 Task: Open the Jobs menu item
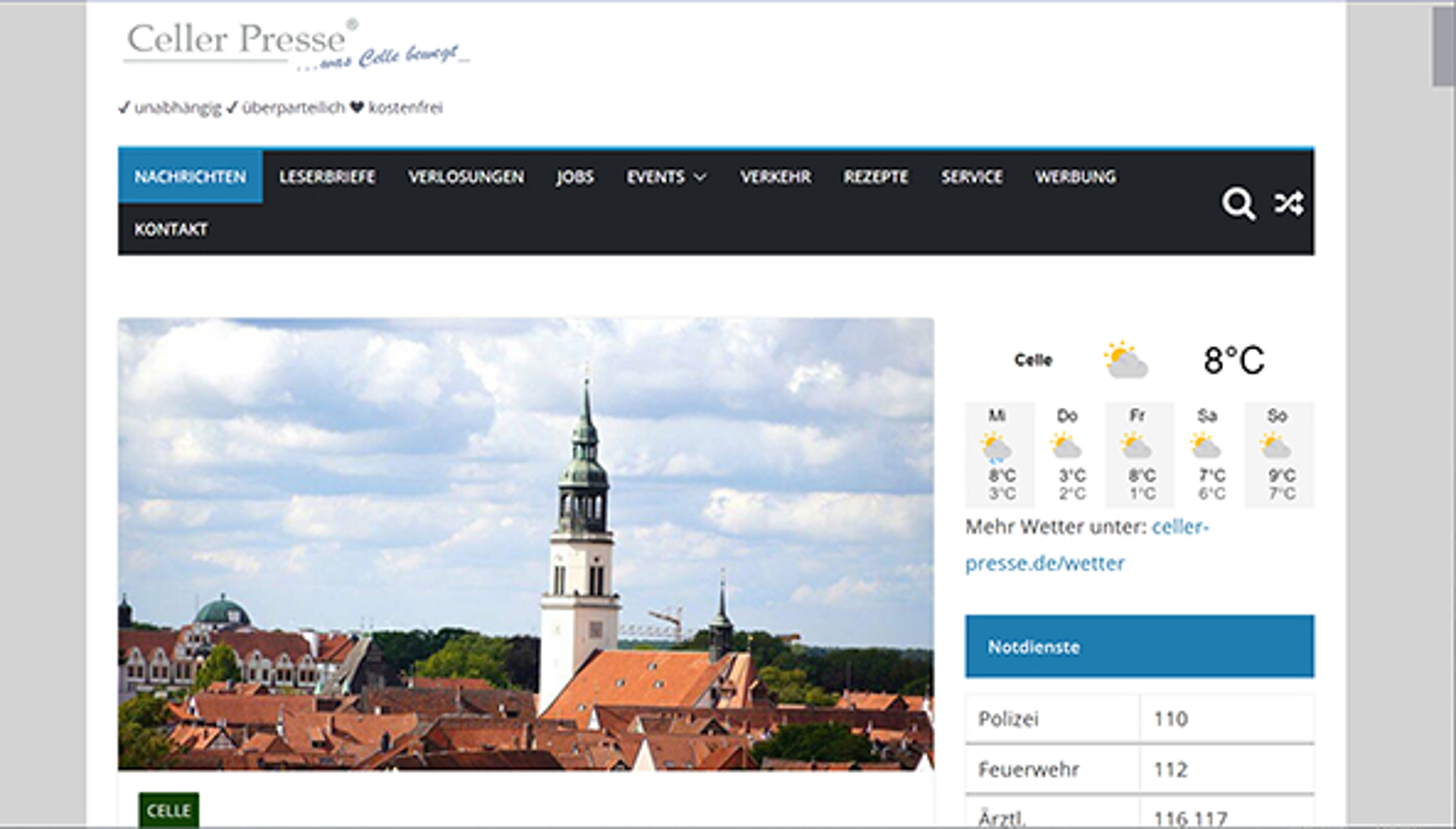pos(575,177)
